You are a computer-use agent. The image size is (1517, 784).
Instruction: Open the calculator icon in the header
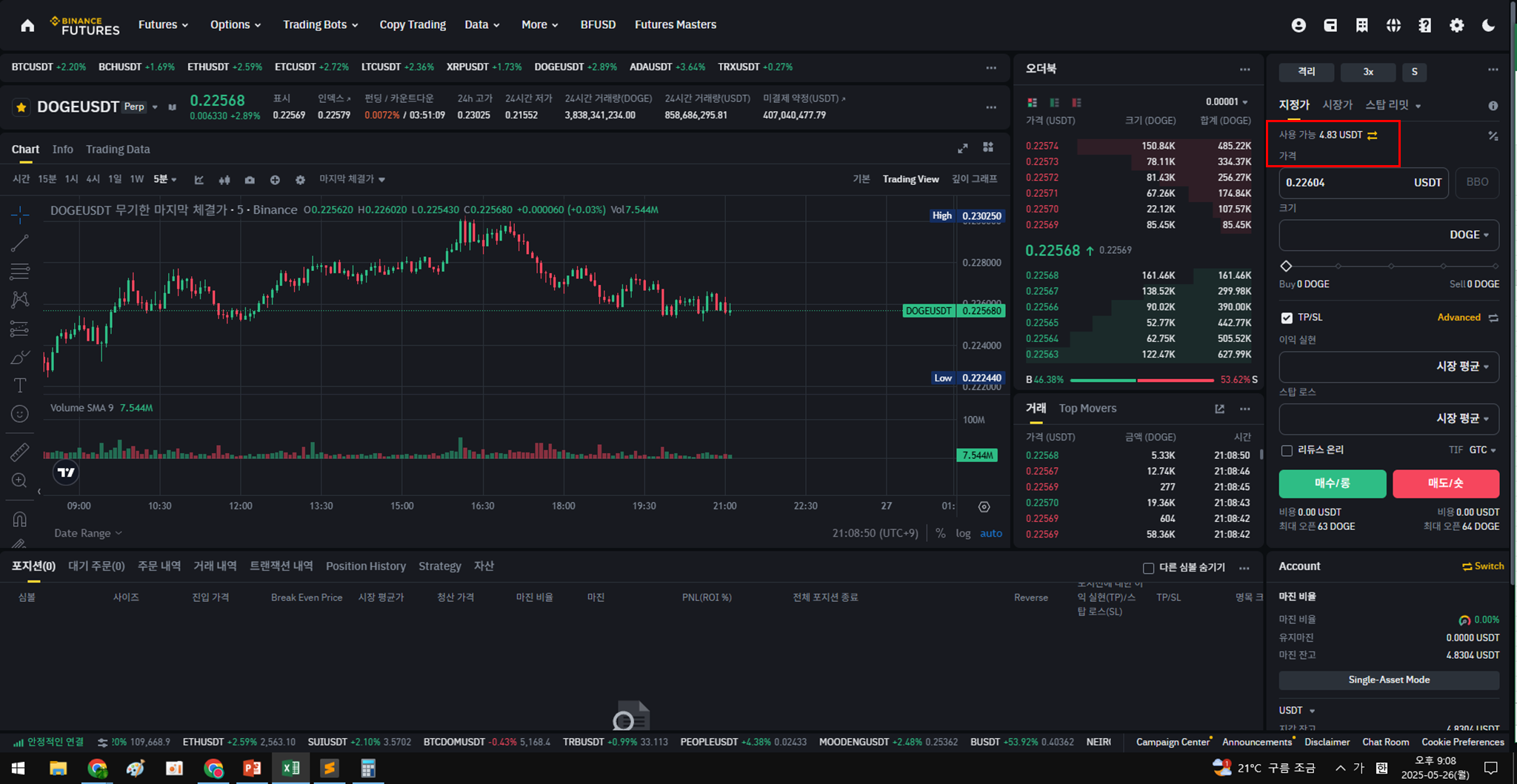(1361, 25)
